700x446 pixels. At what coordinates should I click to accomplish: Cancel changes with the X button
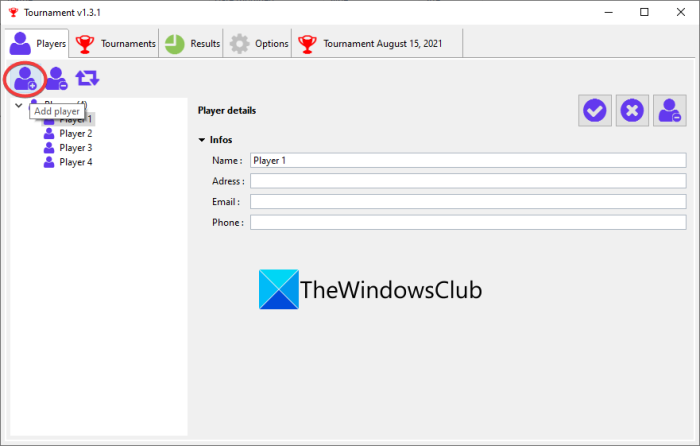(632, 110)
